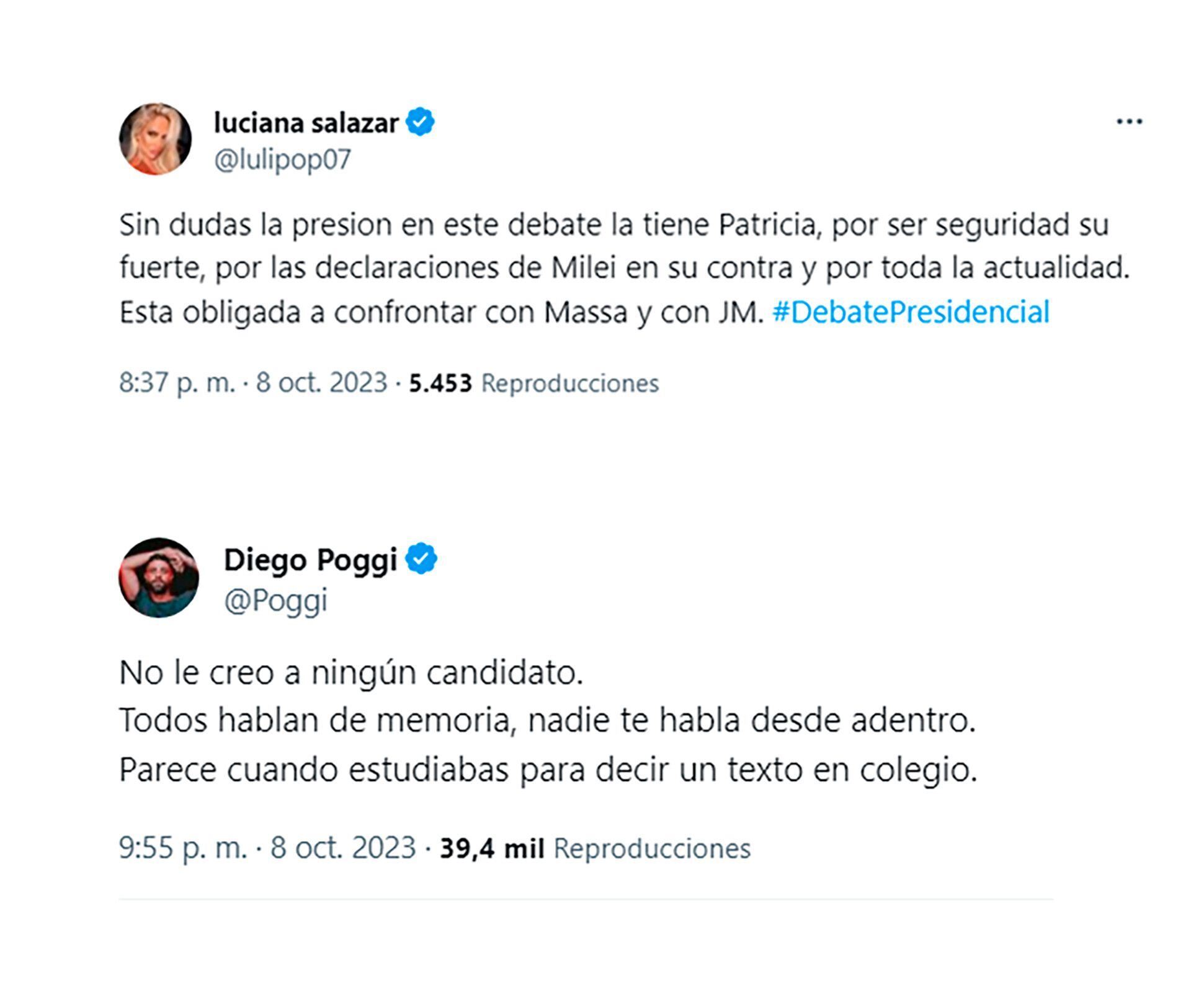Open the three-dot more options menu

pos(1129,122)
